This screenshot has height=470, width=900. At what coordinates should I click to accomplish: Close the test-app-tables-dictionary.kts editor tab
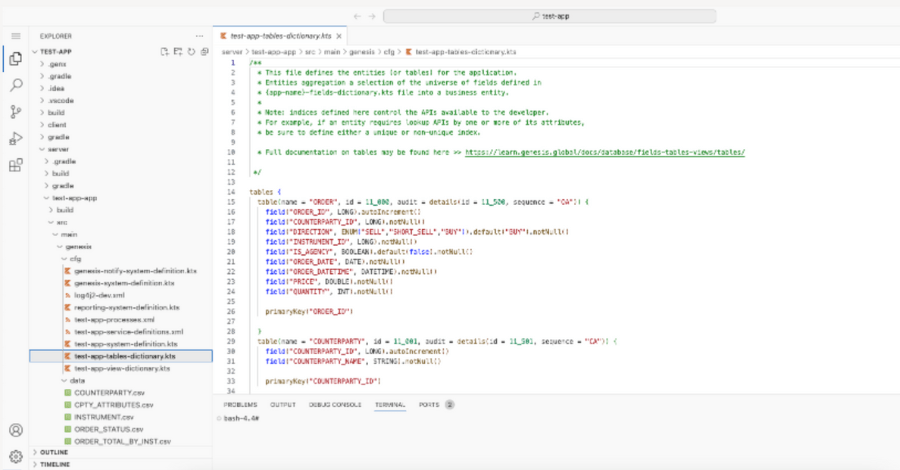coord(341,36)
